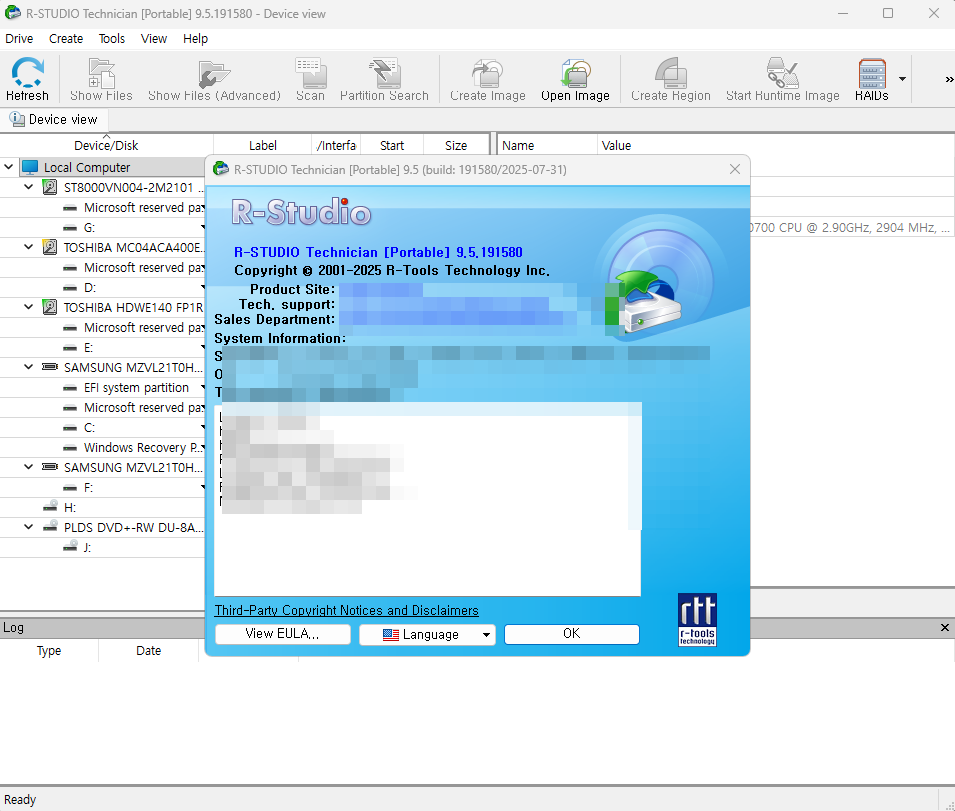Open the Tools menu
The width and height of the screenshot is (955, 811).
coord(112,38)
